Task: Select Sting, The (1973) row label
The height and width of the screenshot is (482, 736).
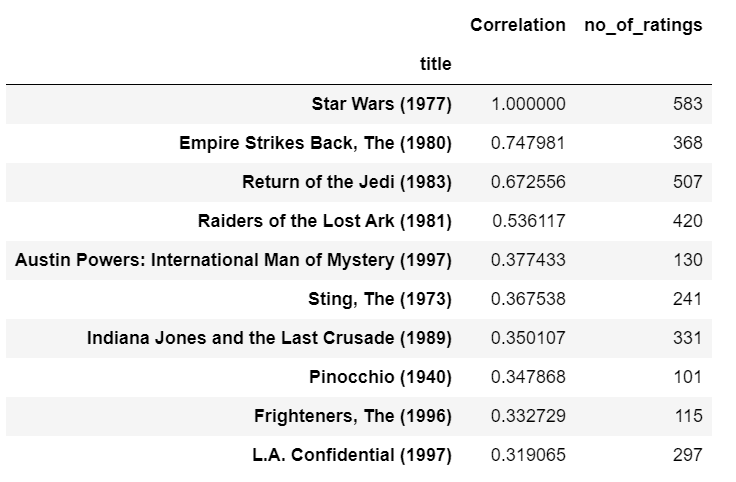Action: click(x=380, y=299)
